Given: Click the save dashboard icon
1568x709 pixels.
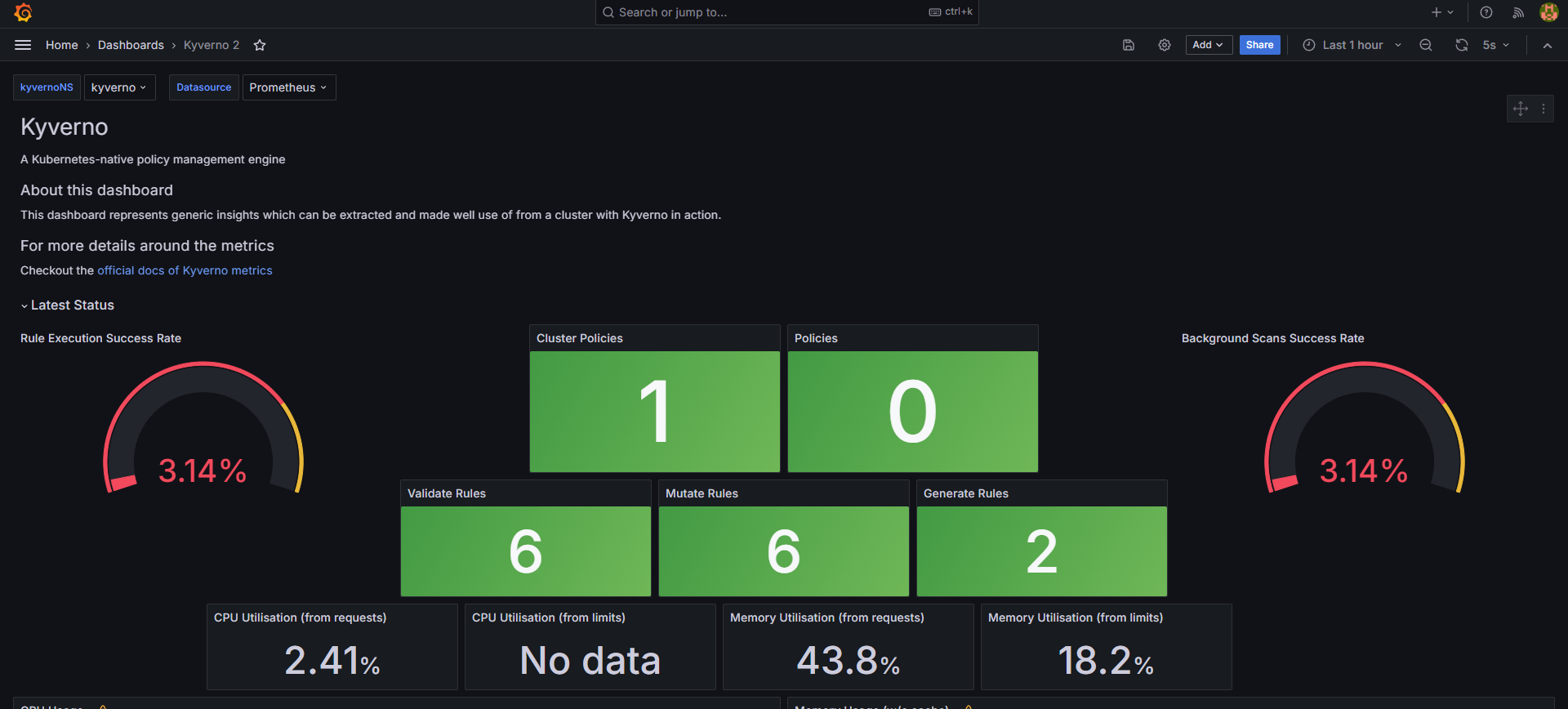Looking at the screenshot, I should (1129, 45).
